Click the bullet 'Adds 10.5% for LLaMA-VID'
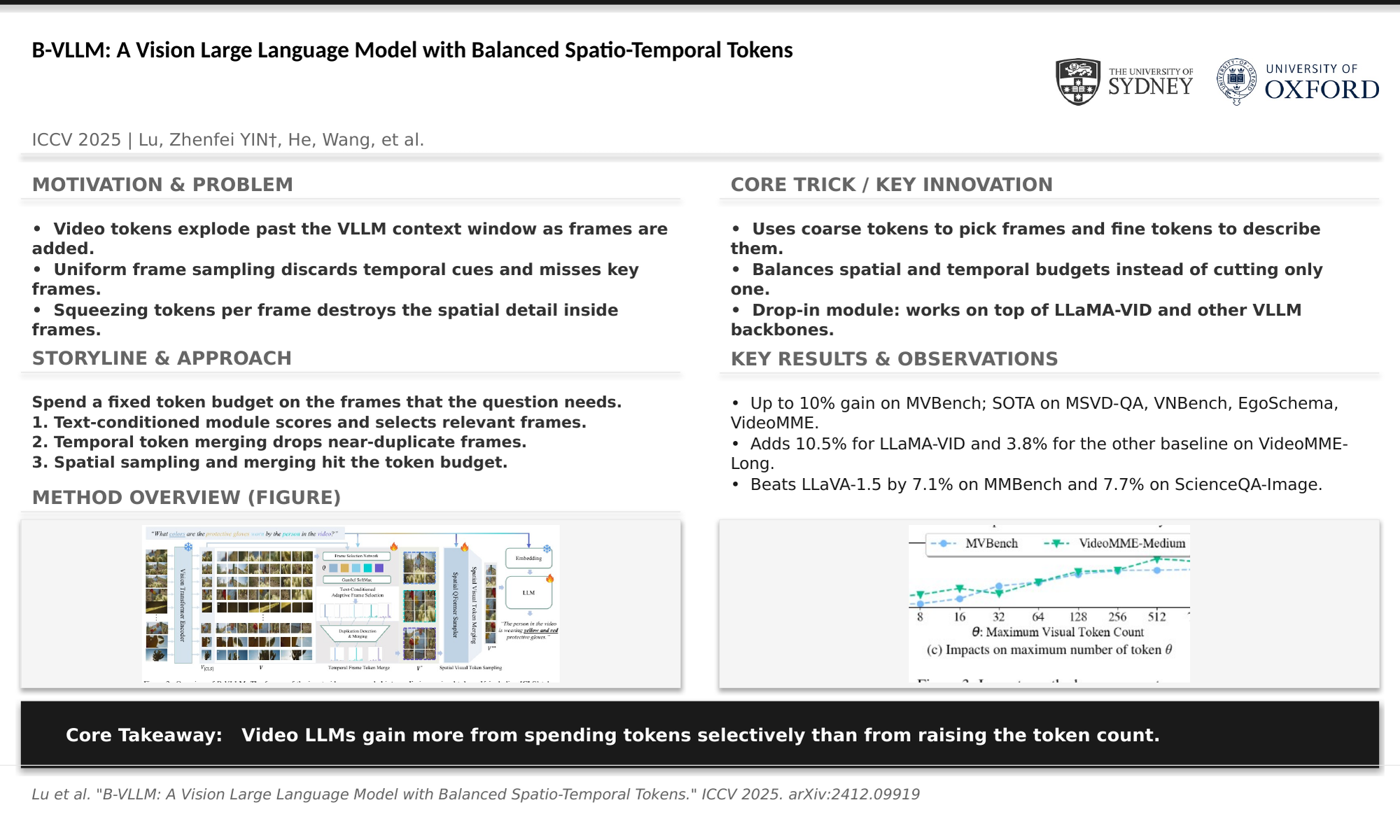The height and width of the screenshot is (840, 1400). click(x=1039, y=454)
